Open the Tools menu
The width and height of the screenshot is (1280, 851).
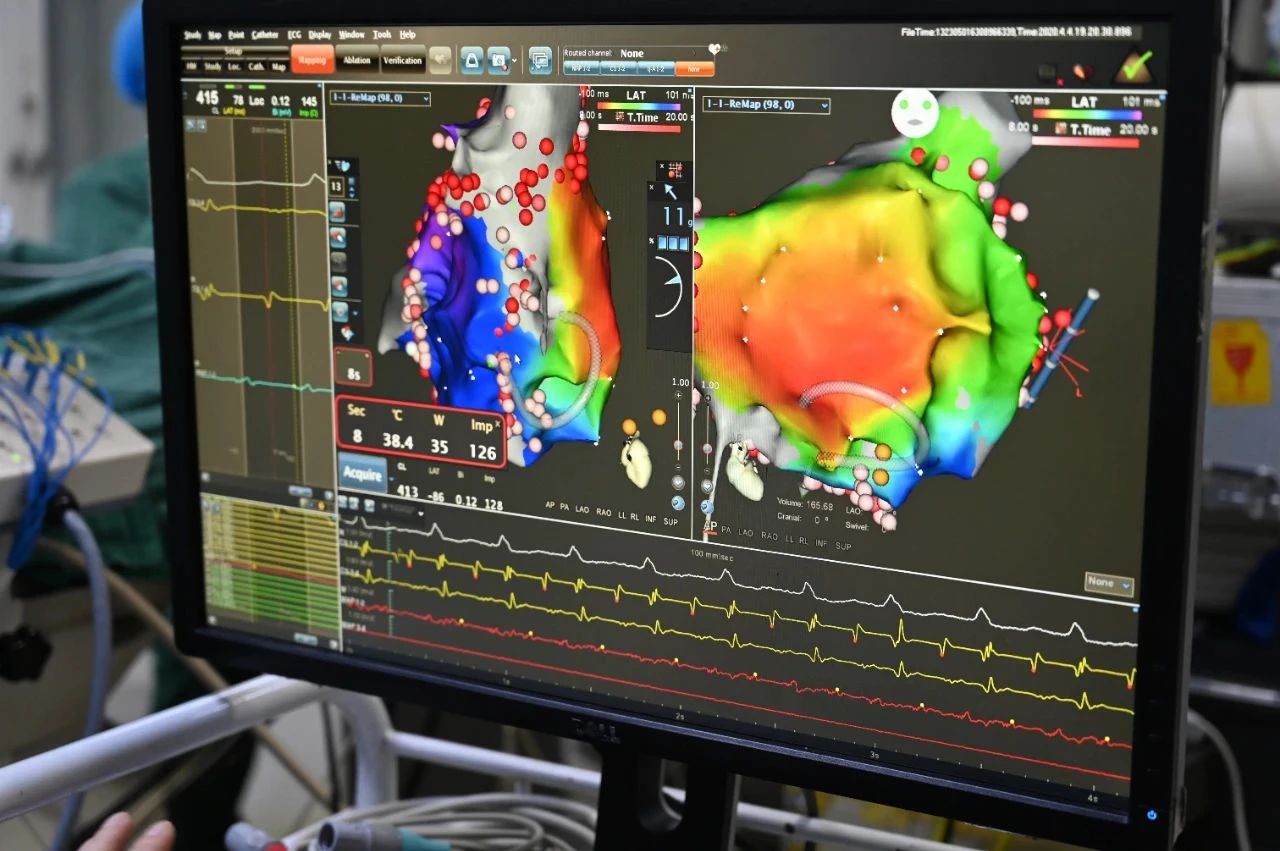(x=382, y=35)
